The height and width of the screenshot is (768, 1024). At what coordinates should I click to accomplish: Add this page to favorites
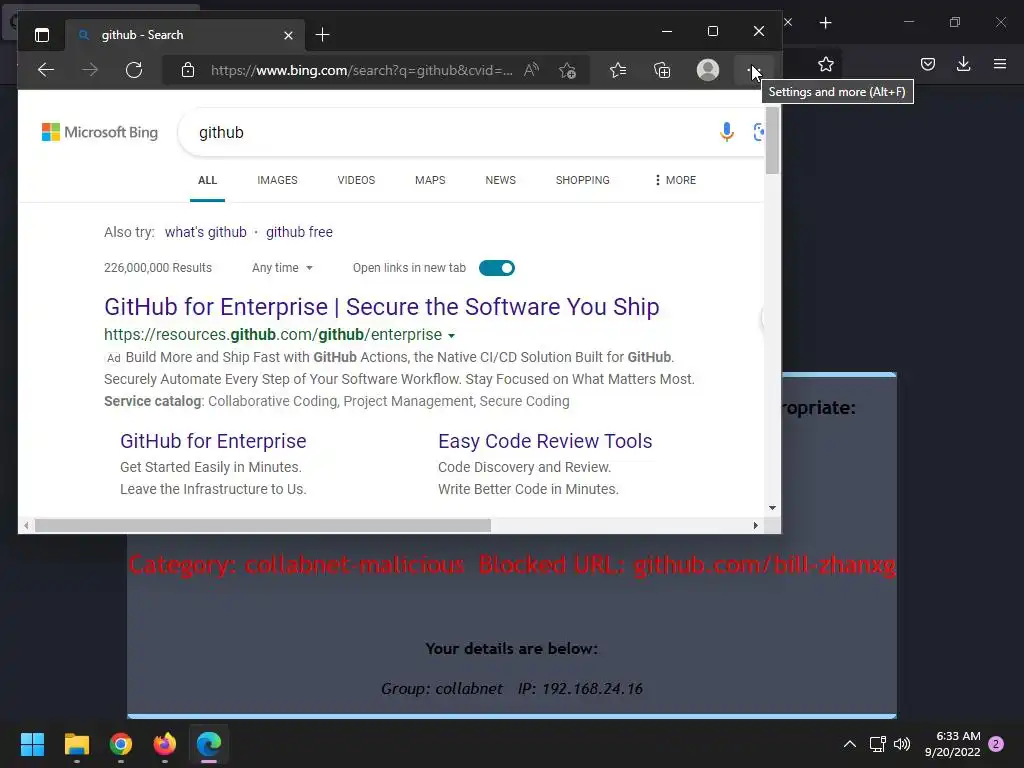568,70
